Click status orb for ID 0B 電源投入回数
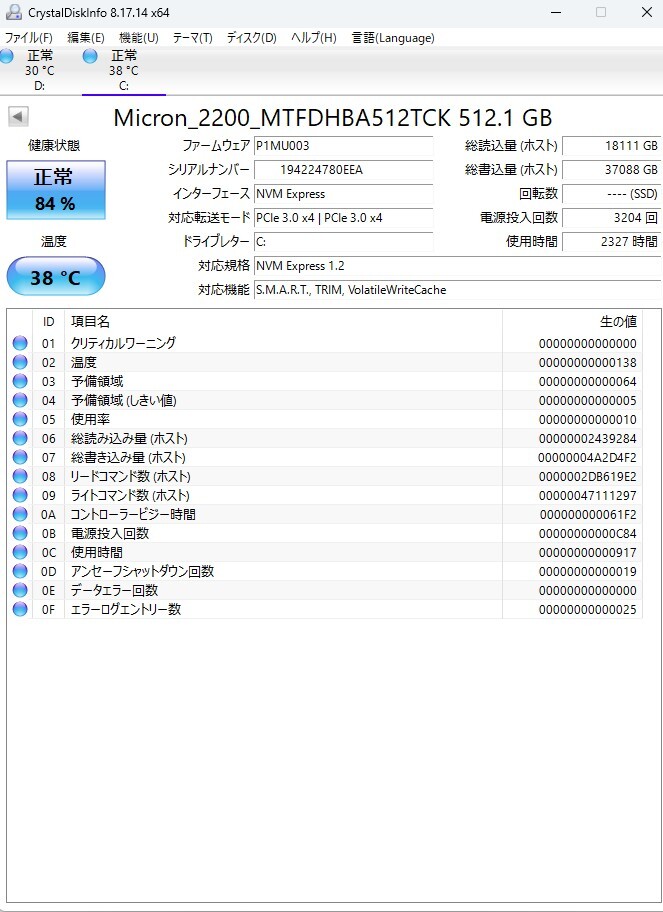 tap(20, 533)
